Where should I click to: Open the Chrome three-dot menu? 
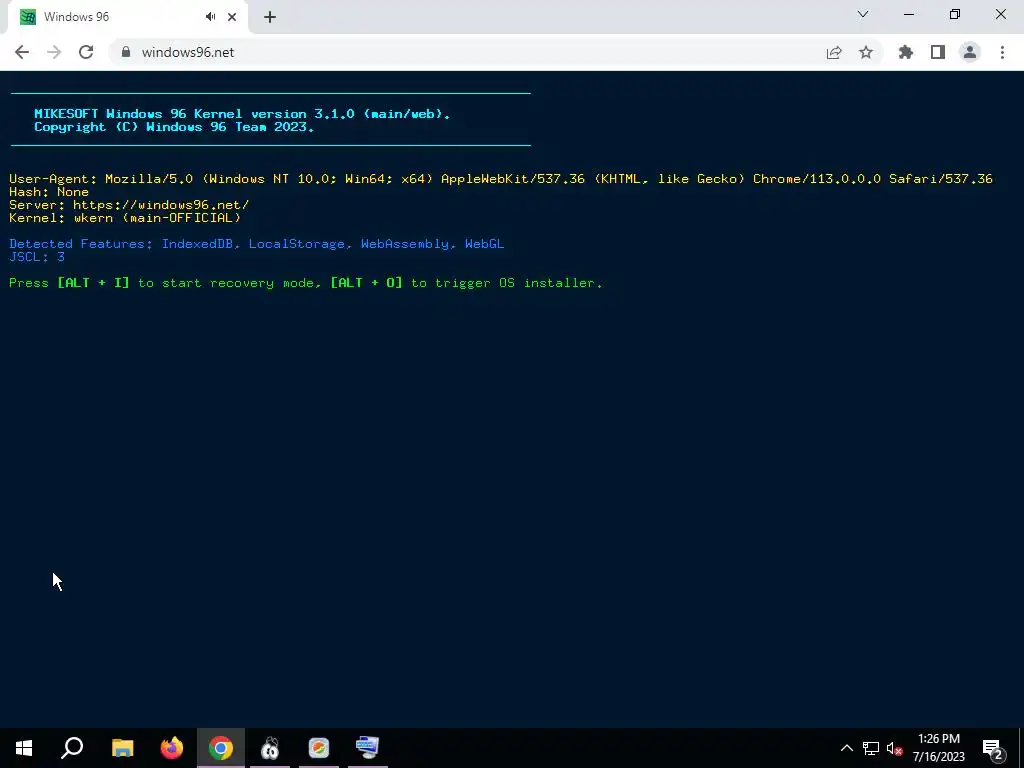click(1002, 52)
